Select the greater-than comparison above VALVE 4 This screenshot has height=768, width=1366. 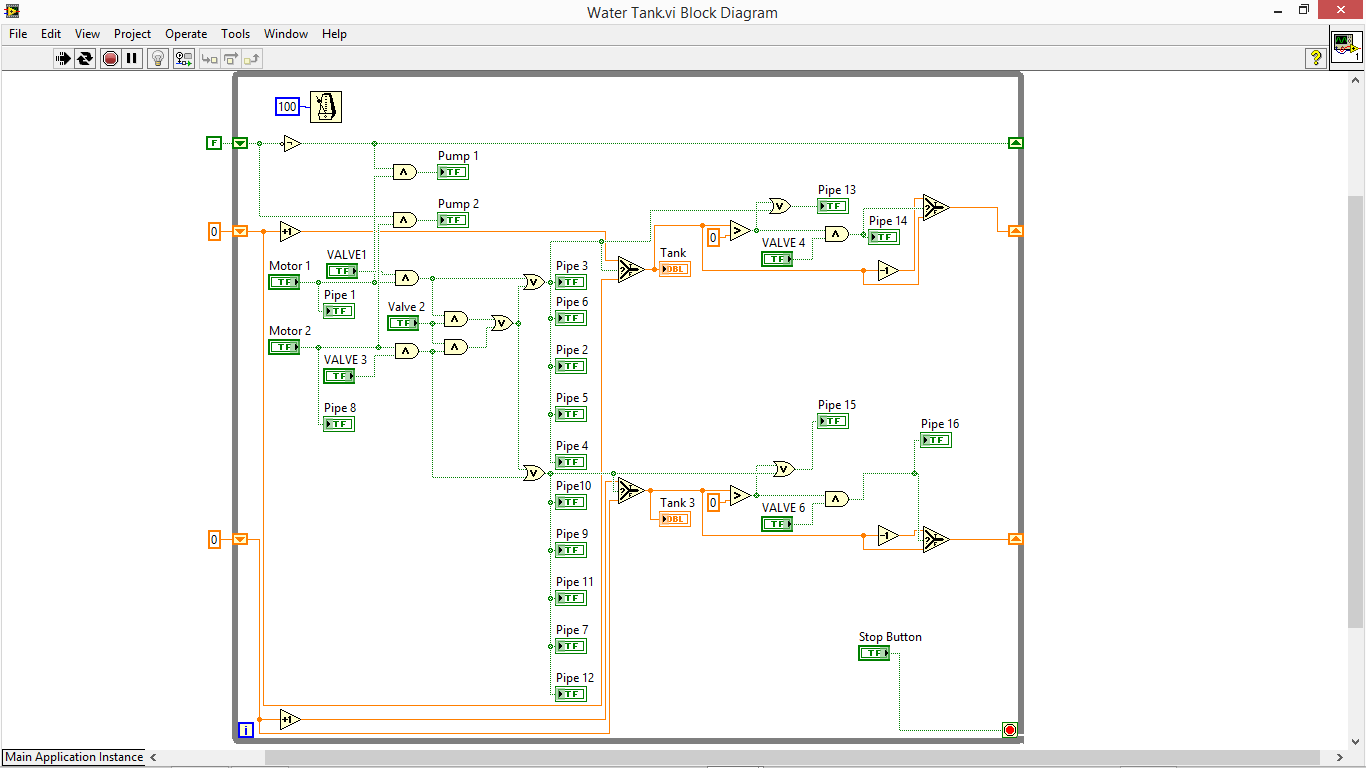click(x=740, y=232)
